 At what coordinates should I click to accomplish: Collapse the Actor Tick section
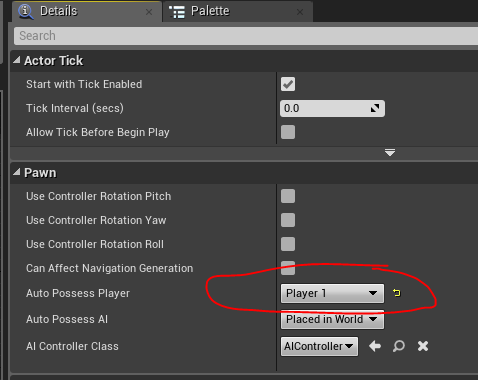(x=17, y=60)
